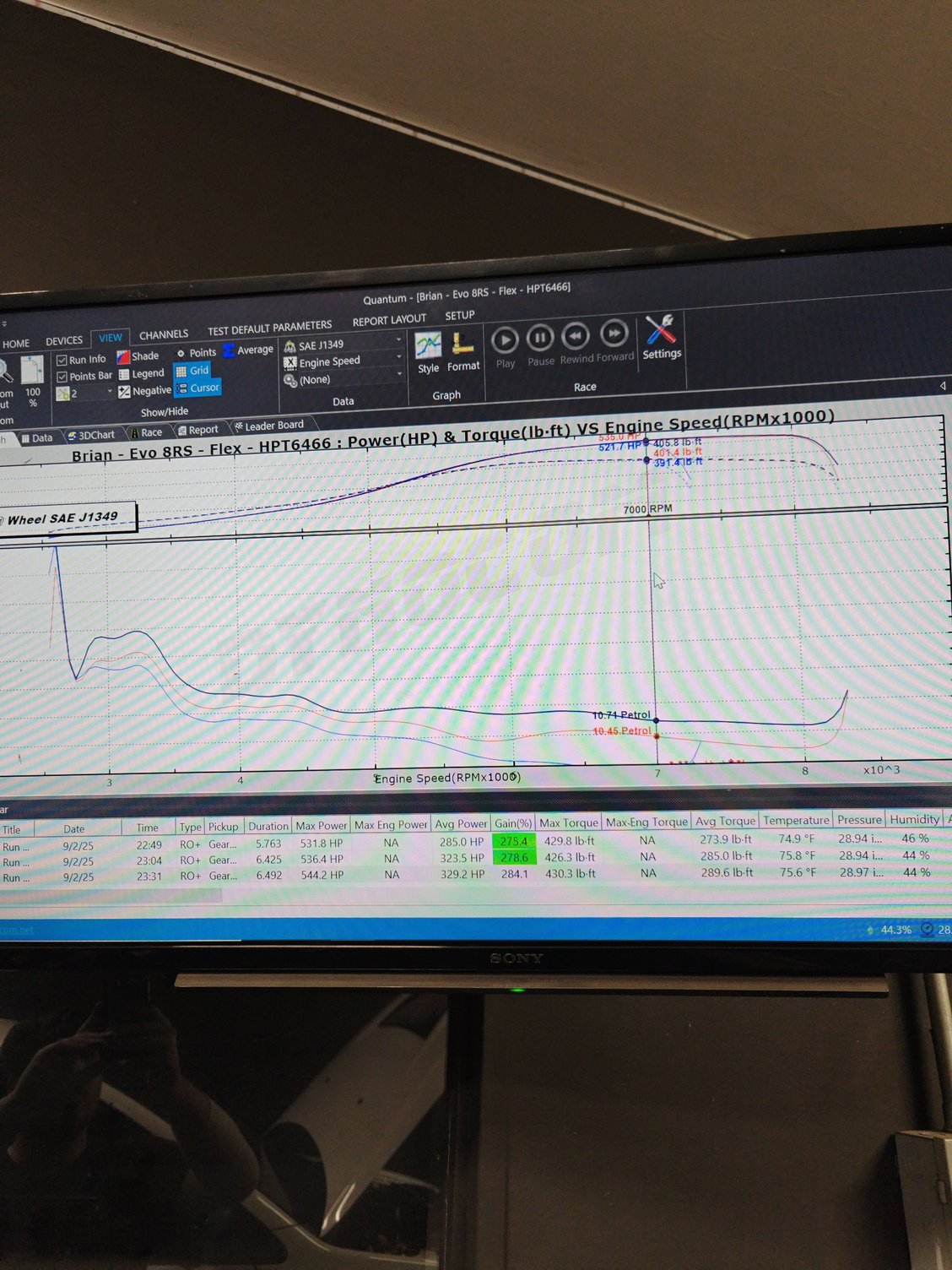This screenshot has height=1270, width=952.
Task: Click the Max Power column header
Action: click(x=321, y=825)
